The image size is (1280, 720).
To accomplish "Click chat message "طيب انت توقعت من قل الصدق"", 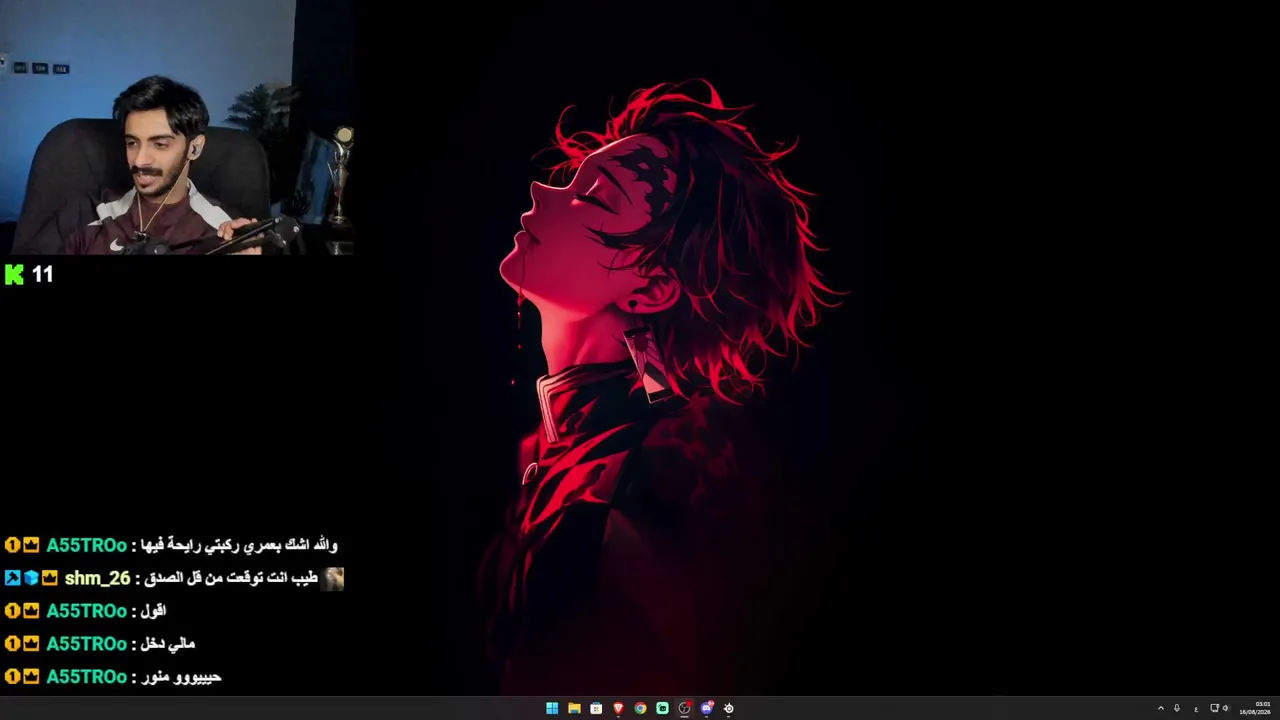I will pyautogui.click(x=229, y=578).
